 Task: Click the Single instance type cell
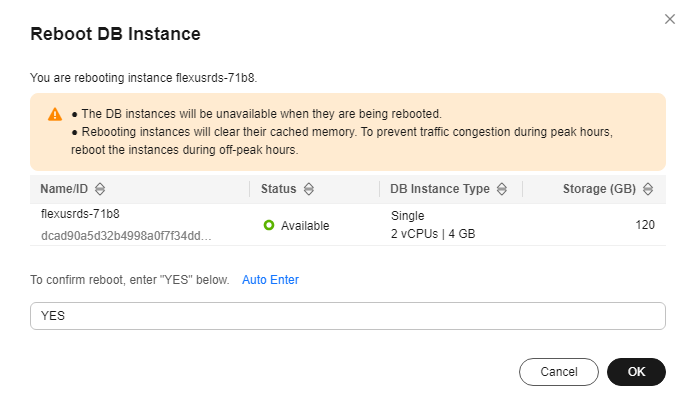click(x=408, y=215)
